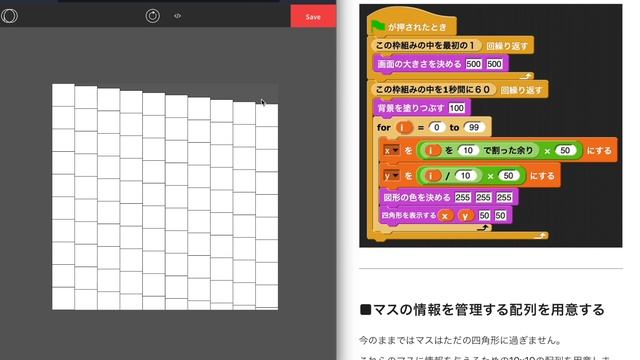Click the for loop start value 0
Screen dimensions: 640x360
click(436, 127)
